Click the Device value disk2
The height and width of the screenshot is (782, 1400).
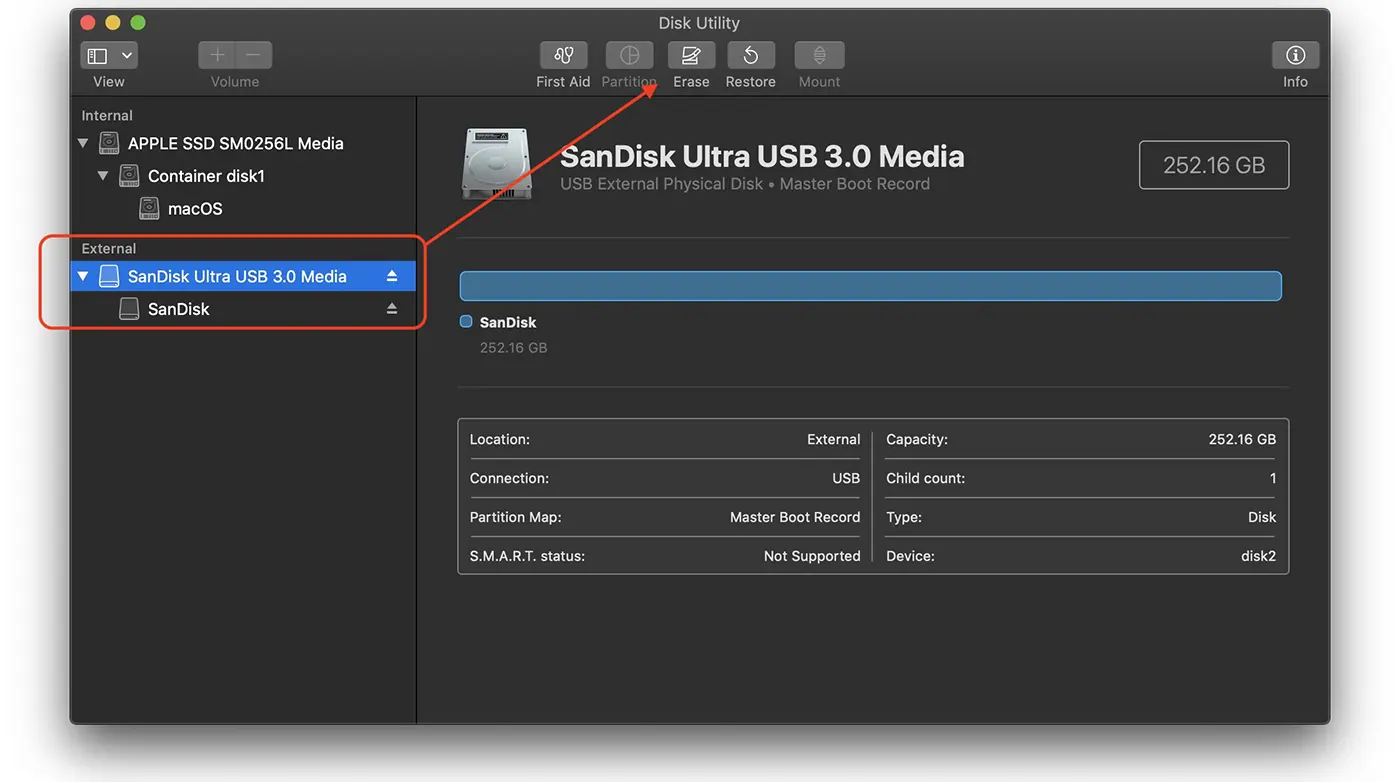(x=1258, y=556)
